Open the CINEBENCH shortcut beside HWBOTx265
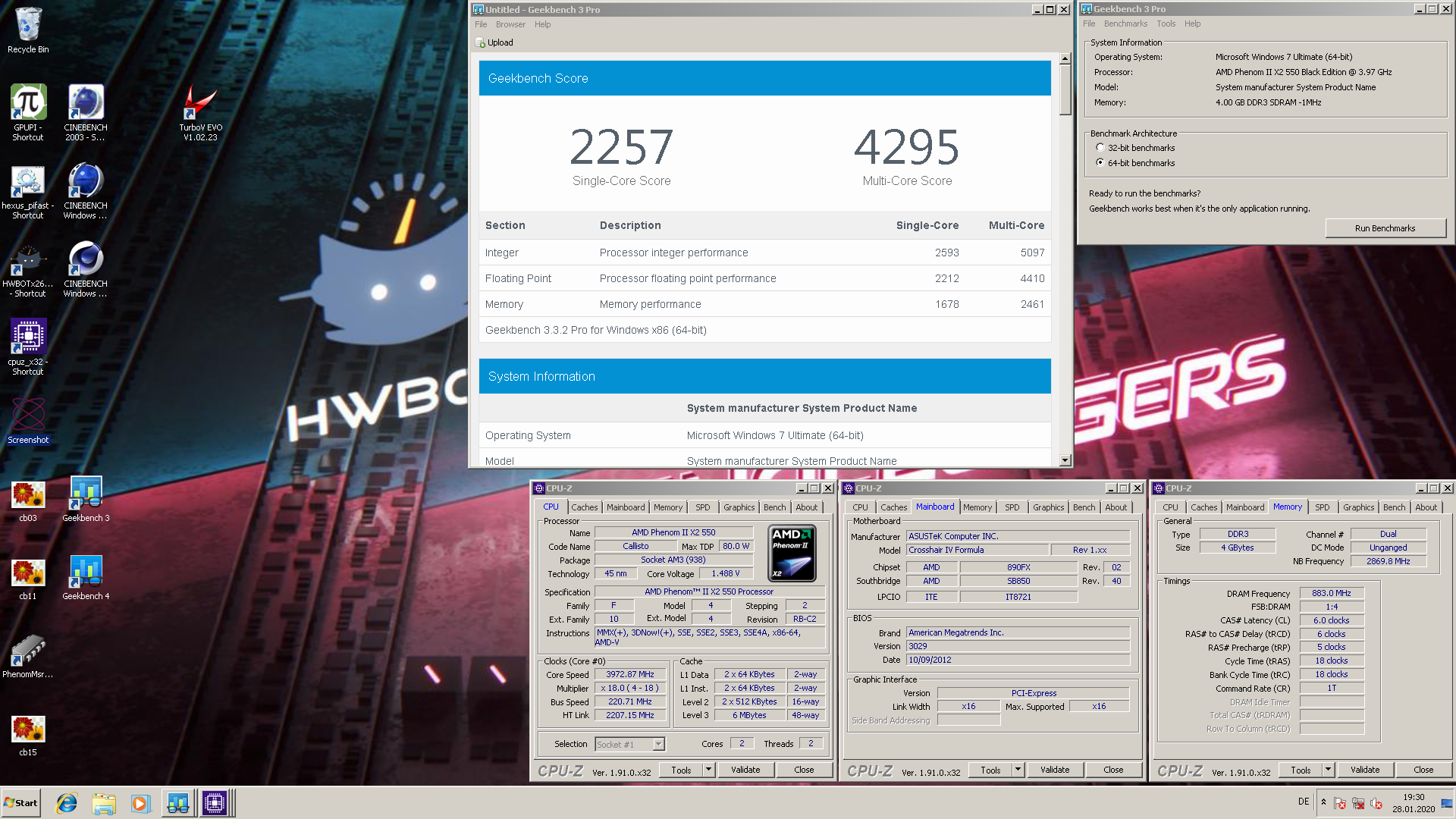Image resolution: width=1456 pixels, height=819 pixels. 86,270
